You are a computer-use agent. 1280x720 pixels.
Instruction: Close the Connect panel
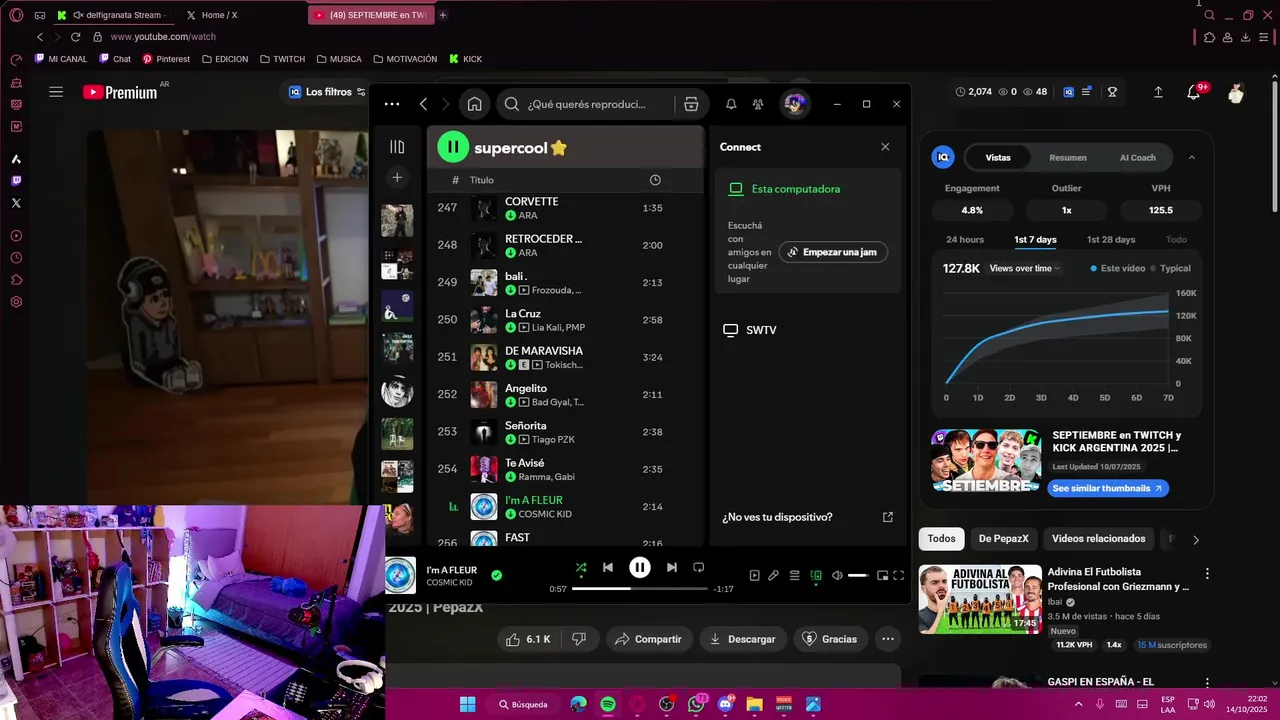pyautogui.click(x=885, y=147)
